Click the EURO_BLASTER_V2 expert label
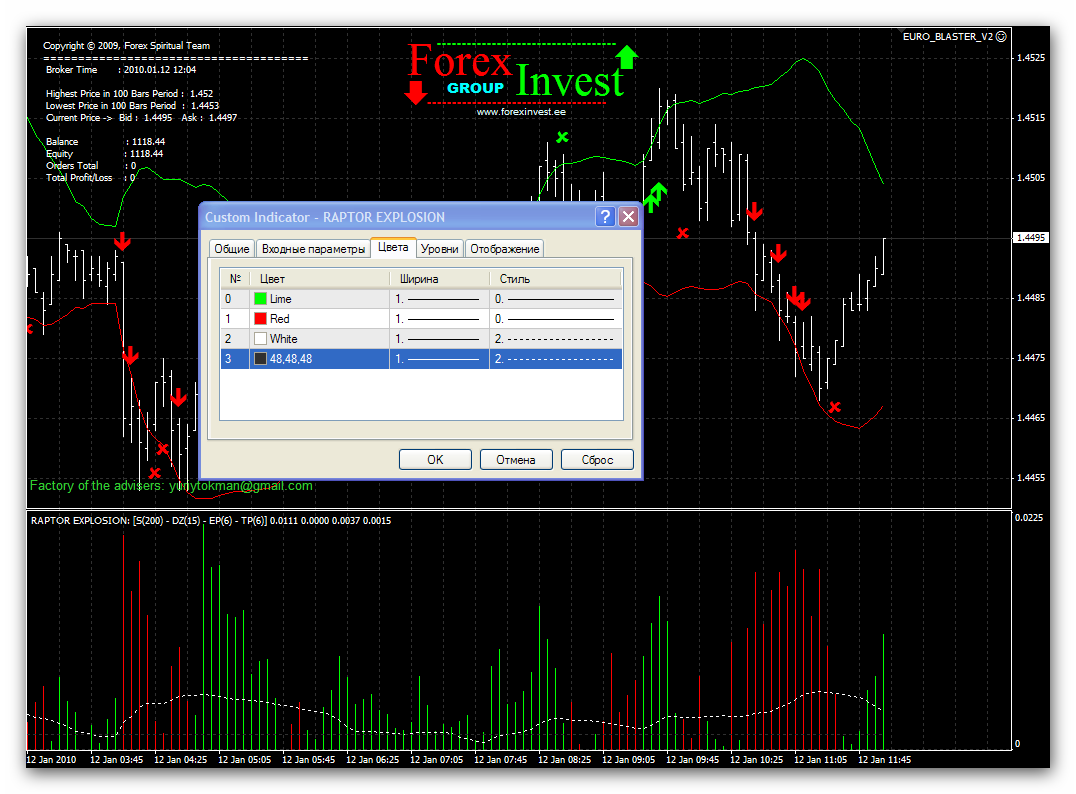Viewport: 1076px width, 794px height. coord(947,36)
